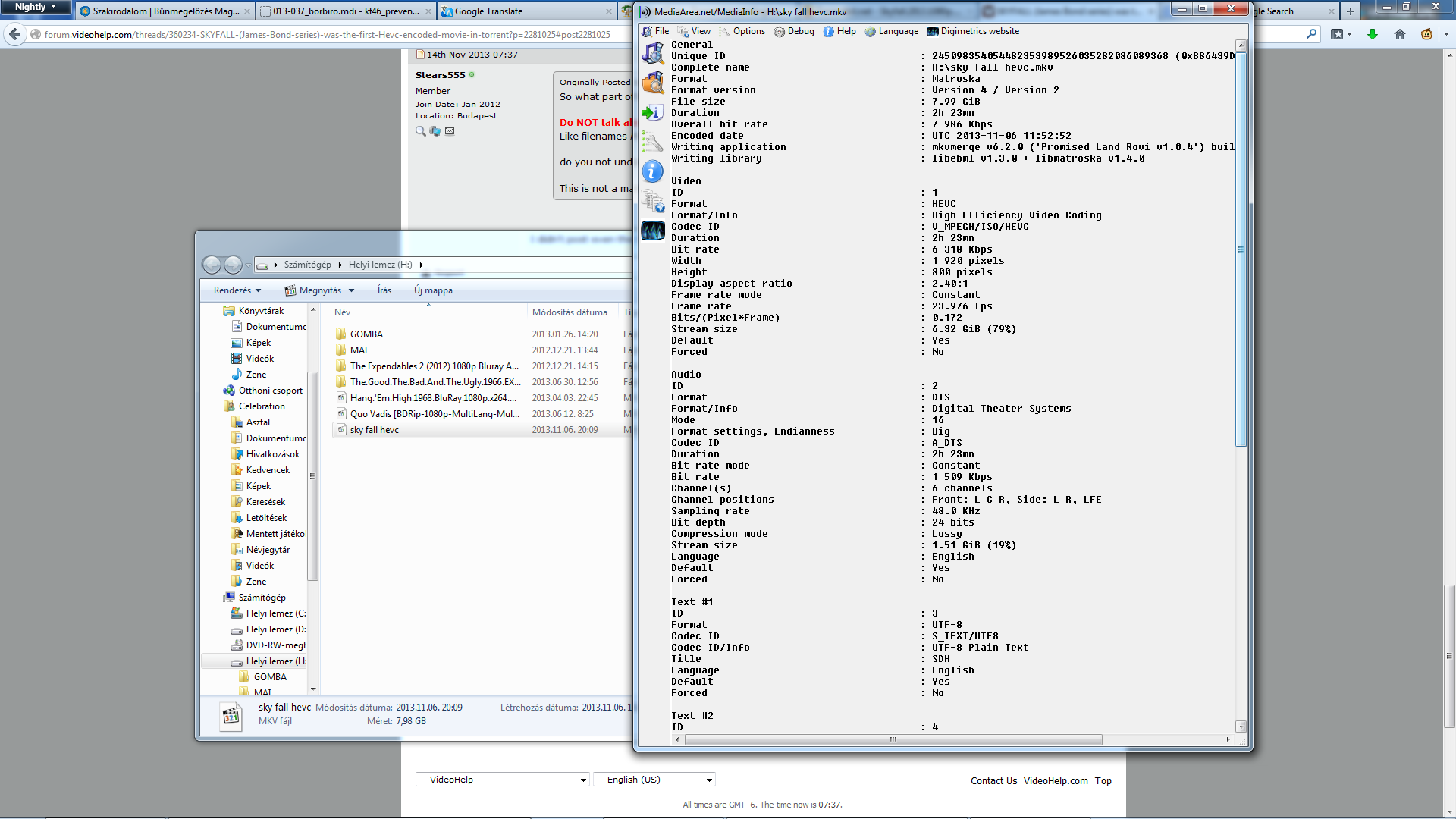Viewport: 1456px width, 819px height.
Task: Open the English (US) language dropdown
Action: tap(654, 780)
